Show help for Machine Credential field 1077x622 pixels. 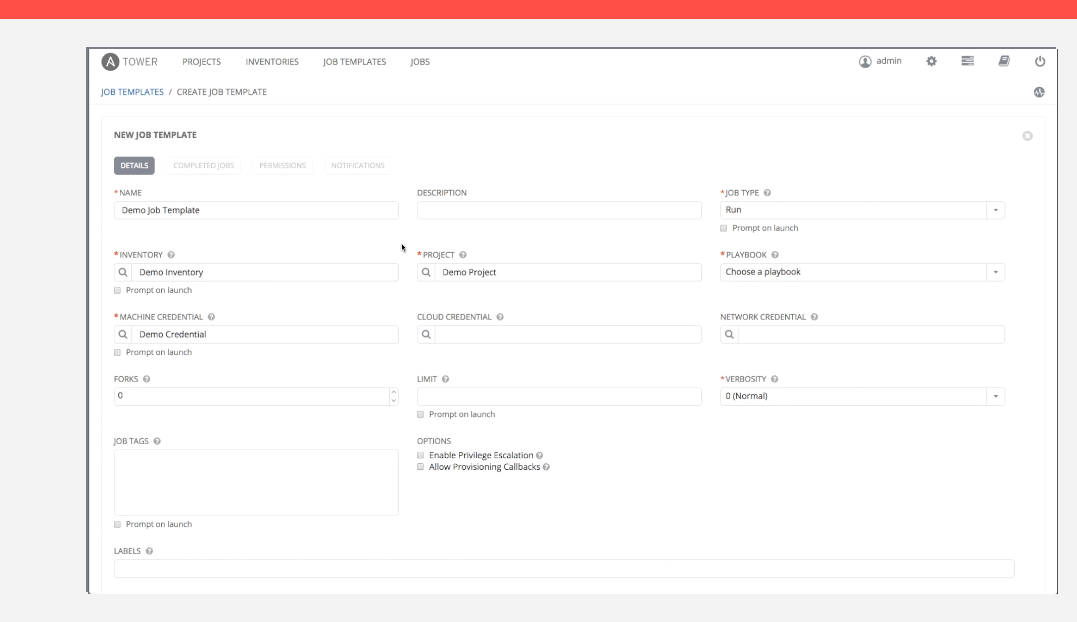tap(212, 317)
